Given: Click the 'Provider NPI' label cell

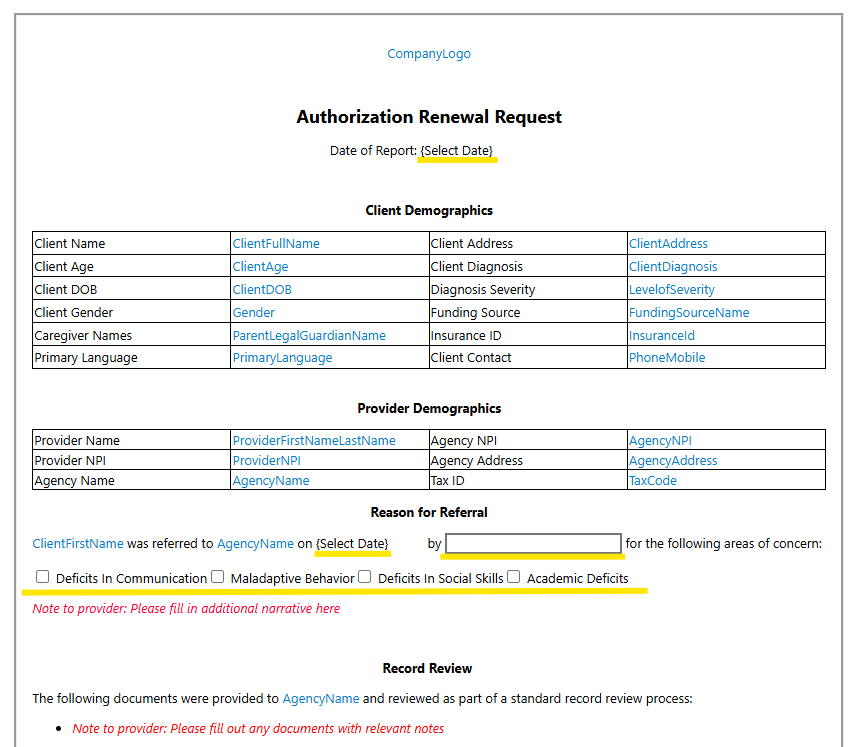Looking at the screenshot, I should tap(132, 461).
